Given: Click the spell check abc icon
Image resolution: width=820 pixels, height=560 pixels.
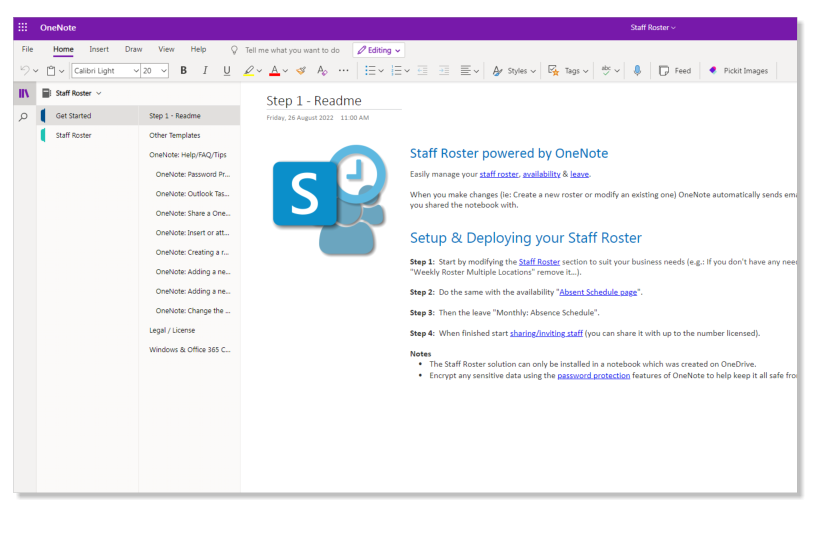Looking at the screenshot, I should pos(606,71).
